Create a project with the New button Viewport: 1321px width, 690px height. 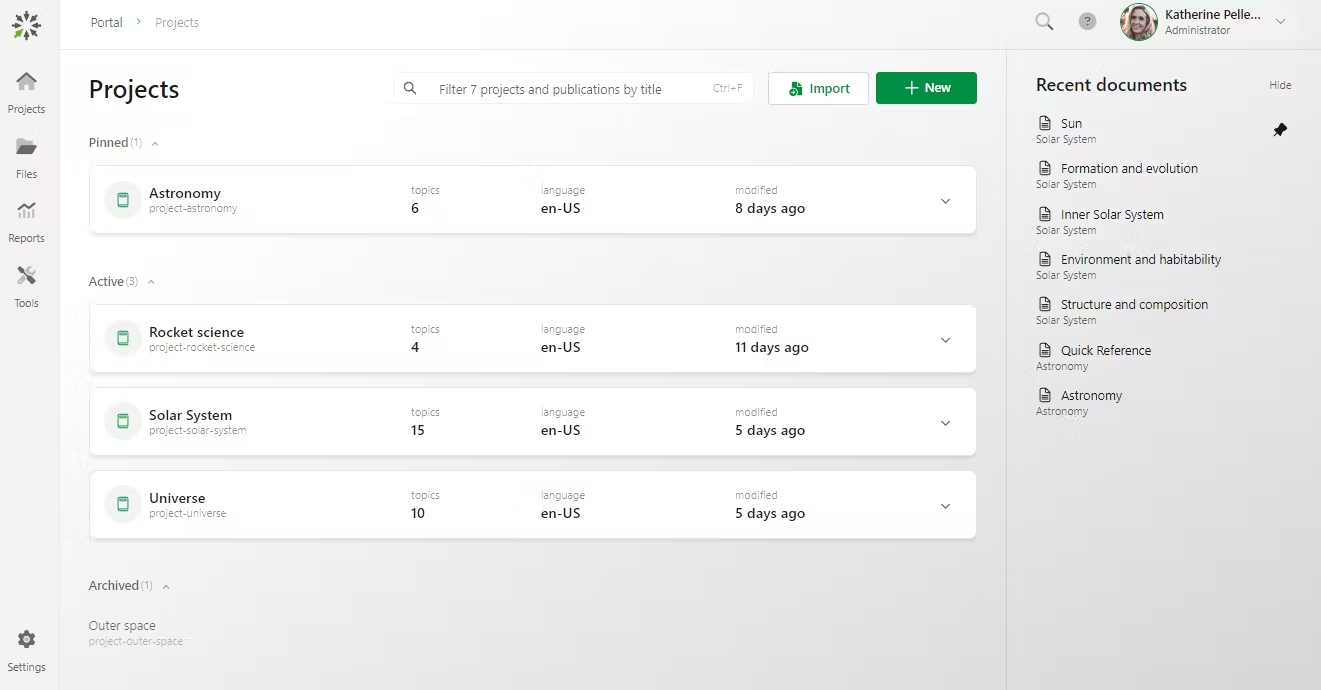tap(926, 88)
